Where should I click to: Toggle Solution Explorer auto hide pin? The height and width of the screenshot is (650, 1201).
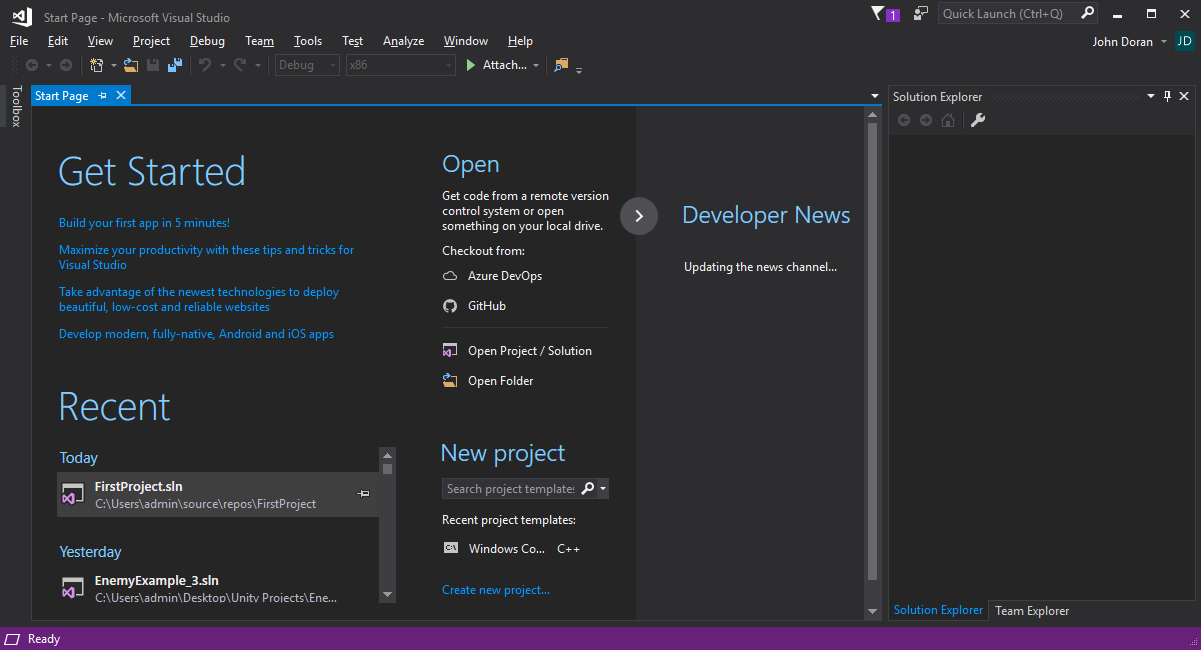pos(1167,96)
